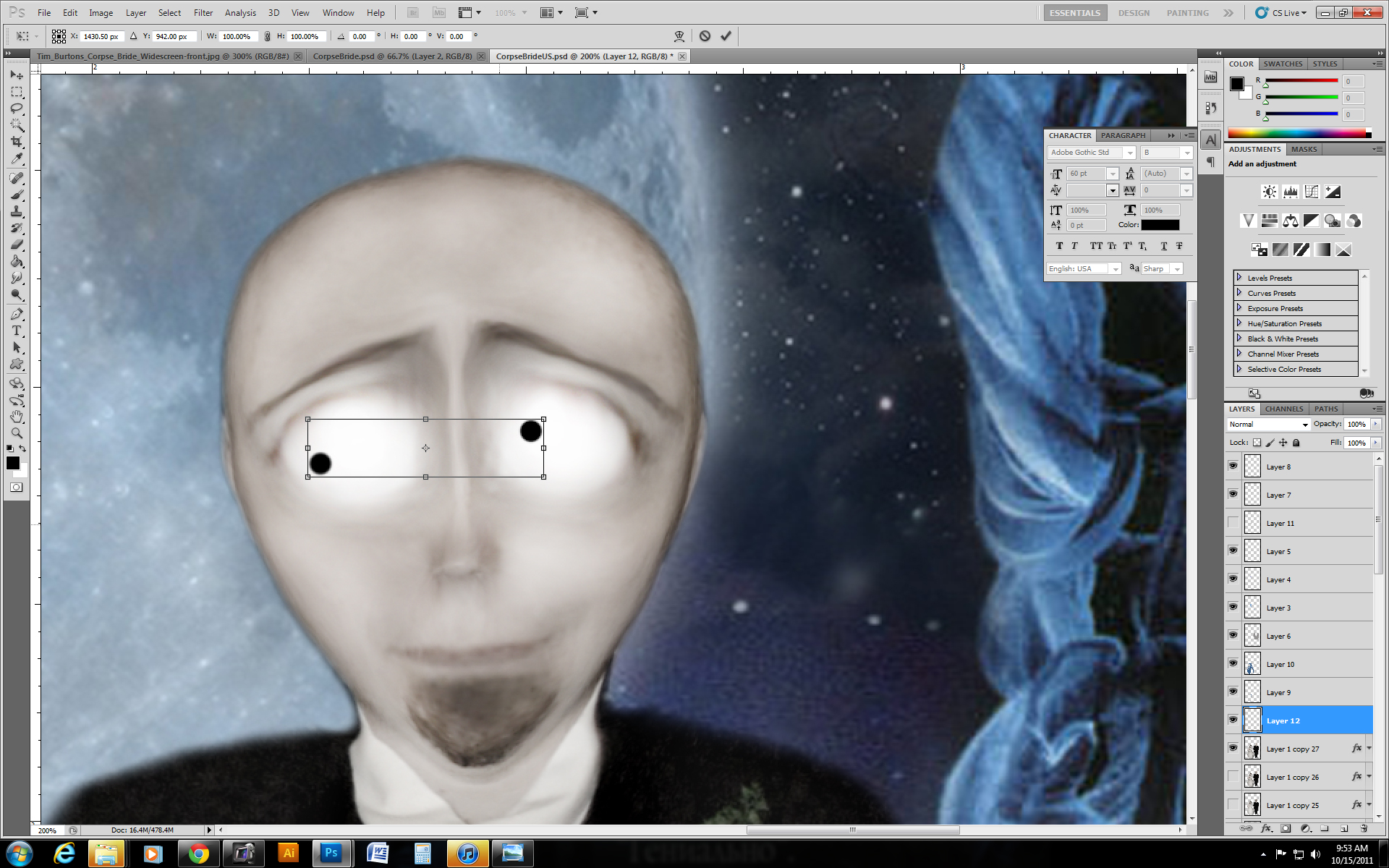The image size is (1389, 868).
Task: Open the anti-aliasing Sharp dropdown
Action: click(x=1177, y=269)
